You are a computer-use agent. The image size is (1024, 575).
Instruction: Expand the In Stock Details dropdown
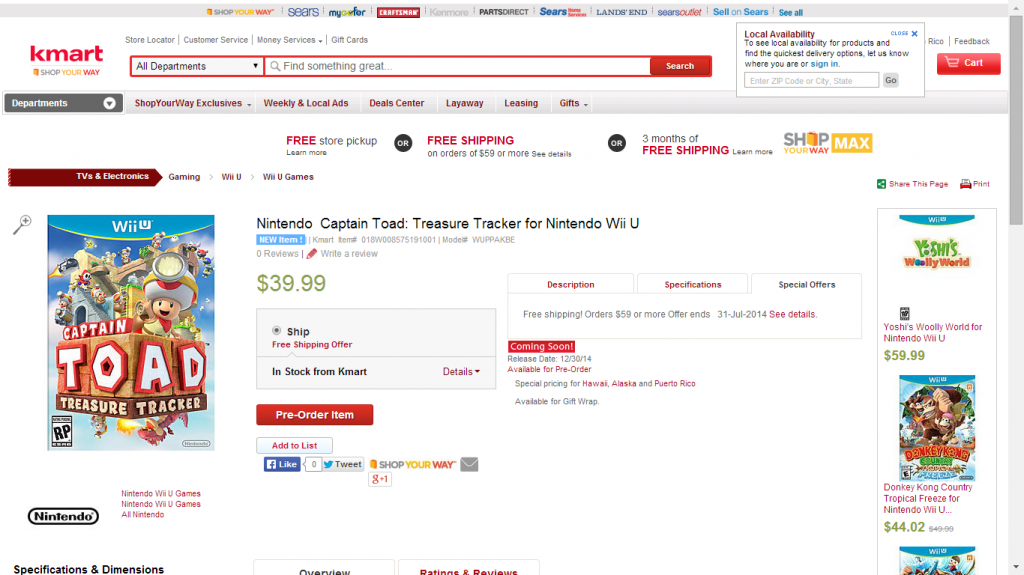(x=461, y=372)
